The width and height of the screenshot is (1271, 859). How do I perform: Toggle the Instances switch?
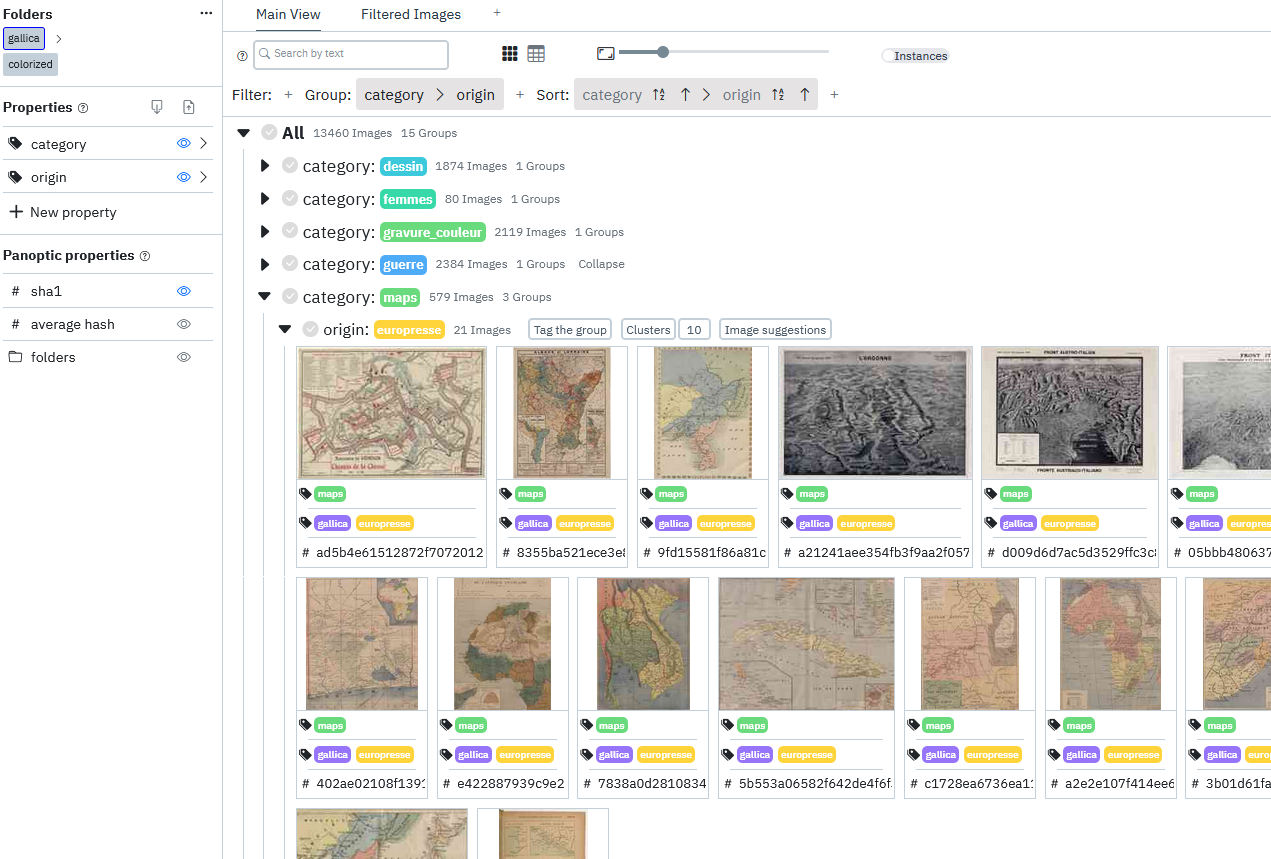click(888, 56)
